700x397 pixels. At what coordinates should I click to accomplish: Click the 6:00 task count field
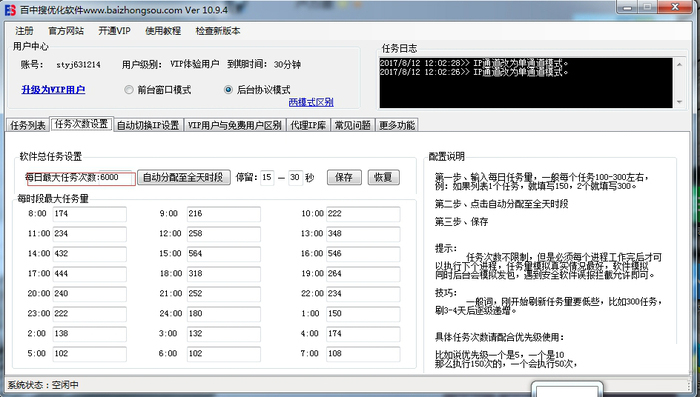(223, 354)
